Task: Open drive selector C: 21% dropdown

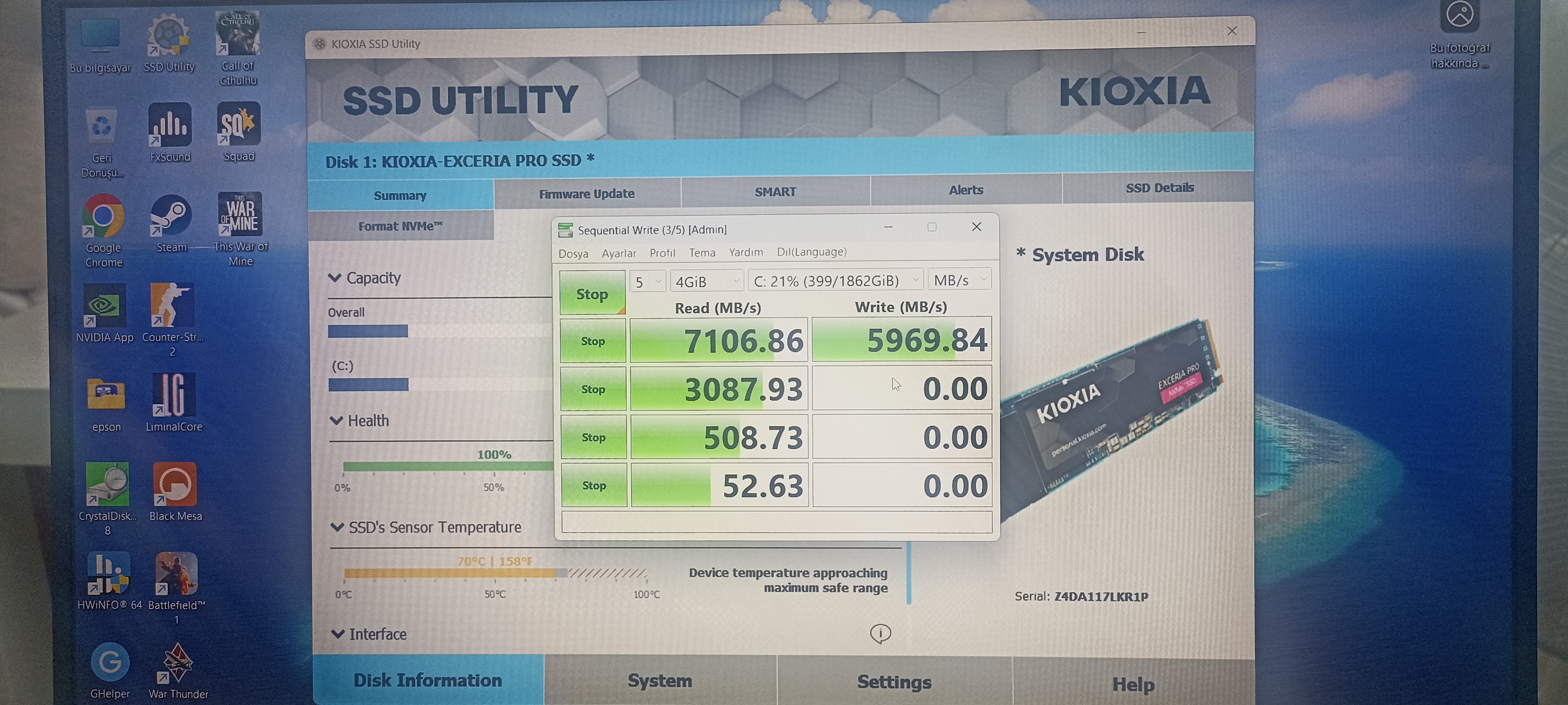Action: [836, 280]
